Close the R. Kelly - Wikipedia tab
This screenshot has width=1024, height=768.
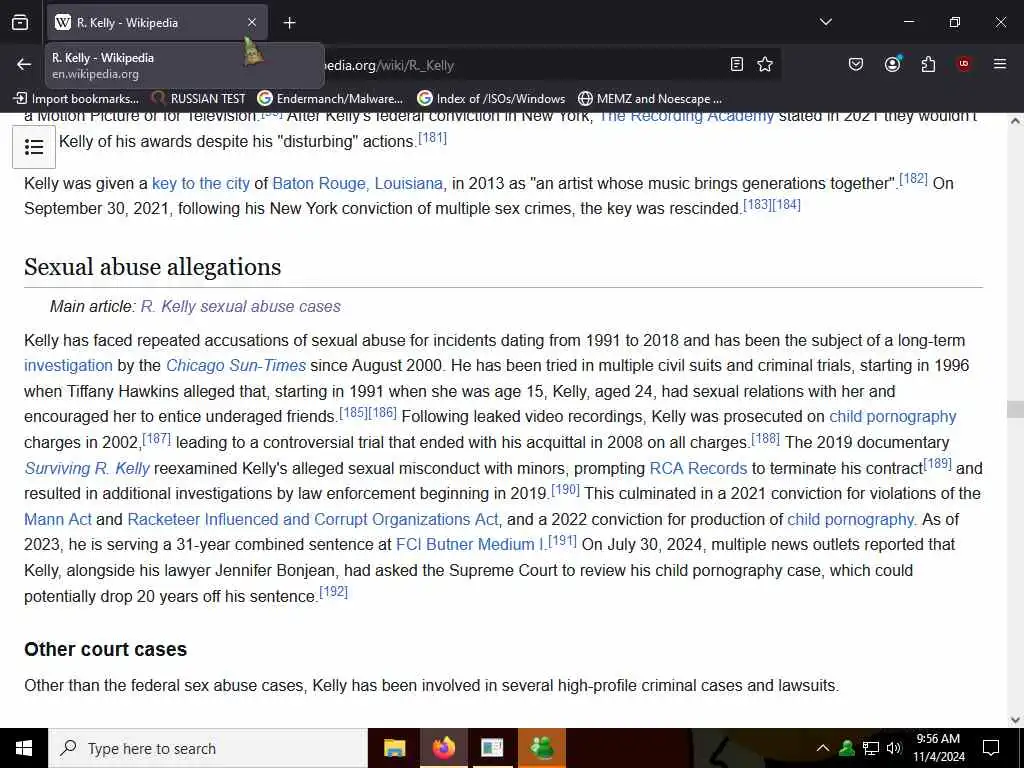(x=252, y=22)
